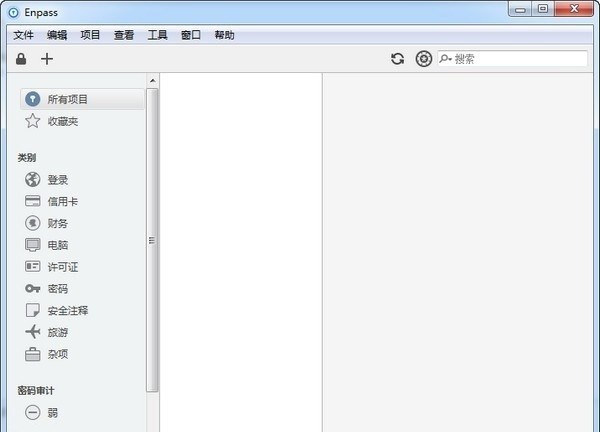Click the sync refresh icon
This screenshot has height=432, width=600.
[x=398, y=59]
